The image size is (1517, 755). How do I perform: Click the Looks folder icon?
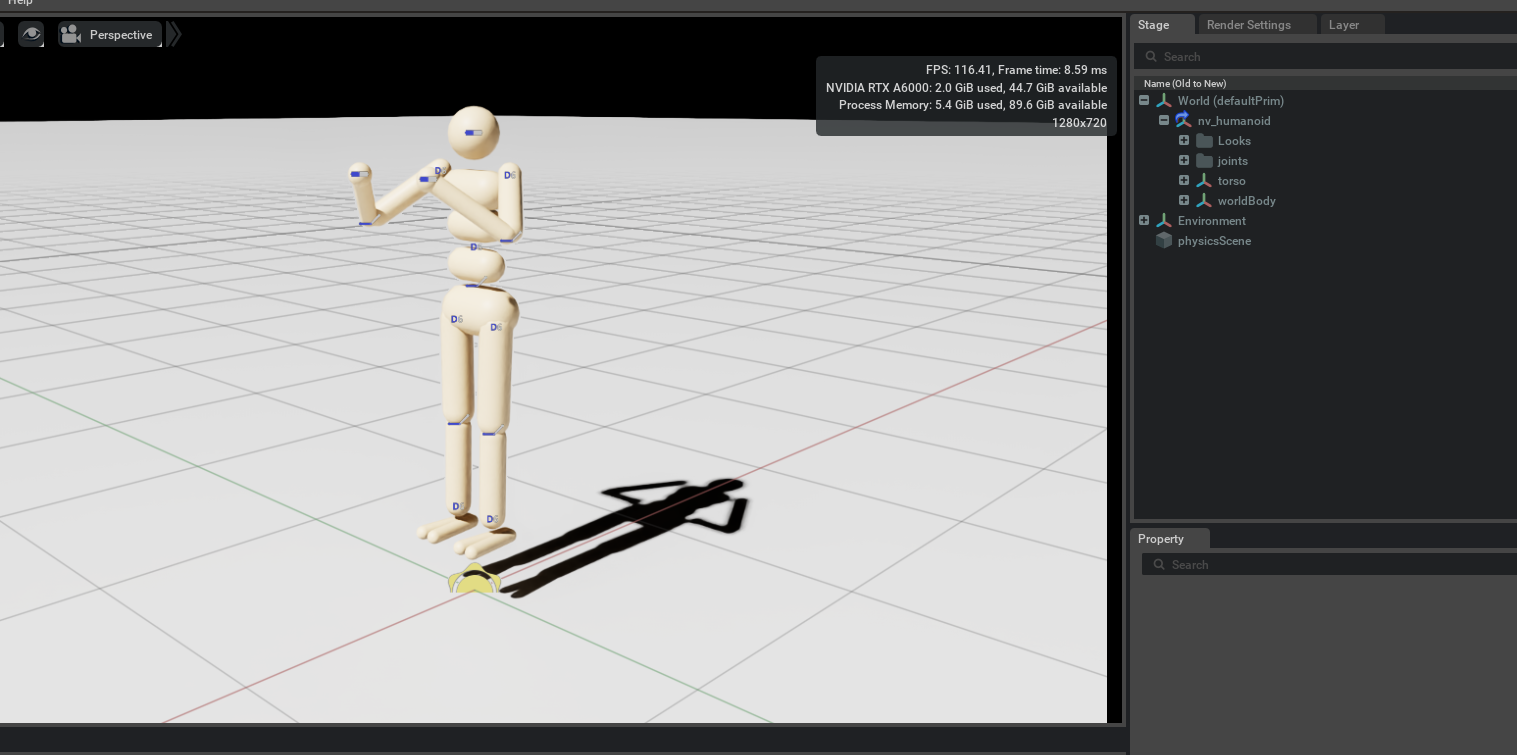[x=1206, y=140]
